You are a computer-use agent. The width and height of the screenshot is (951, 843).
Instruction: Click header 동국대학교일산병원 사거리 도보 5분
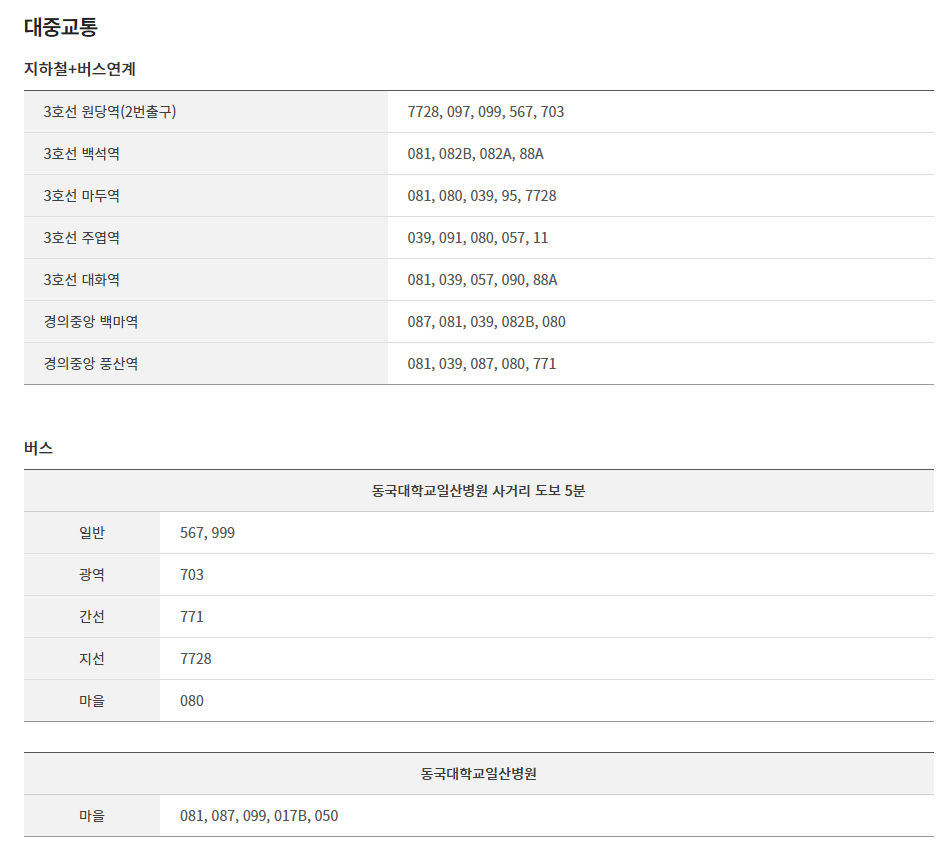pyautogui.click(x=479, y=491)
